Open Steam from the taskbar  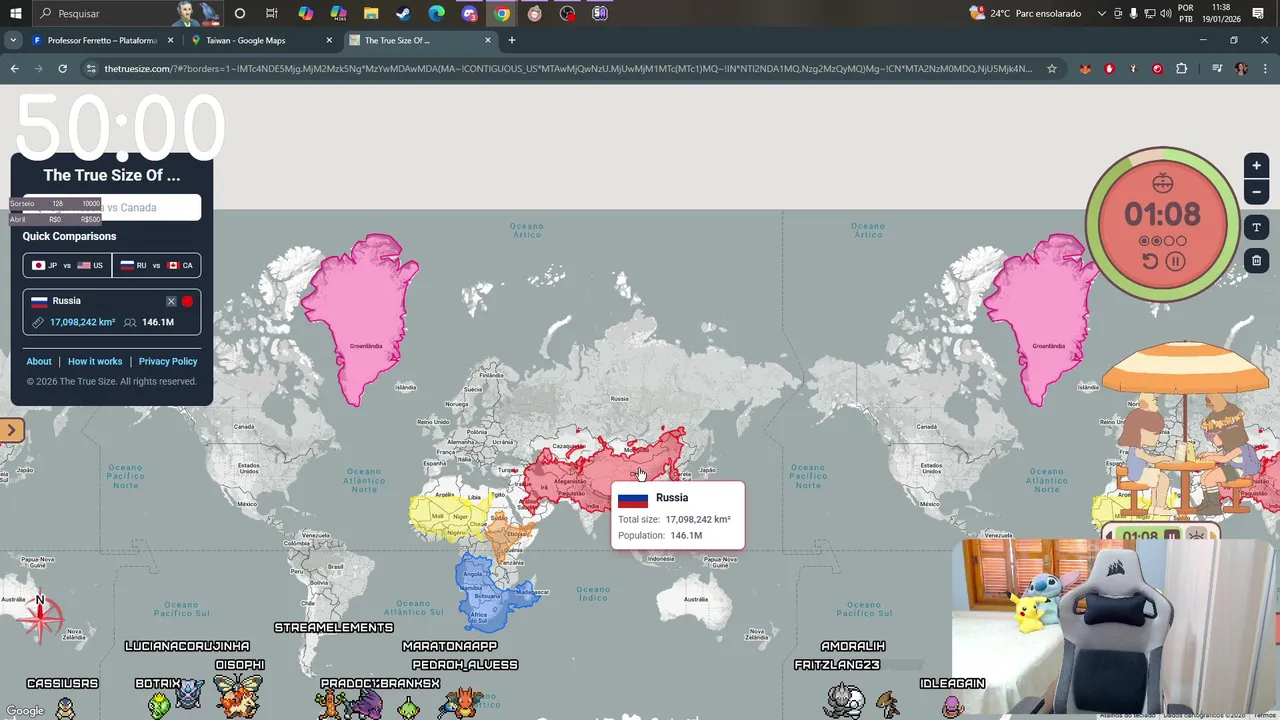404,13
